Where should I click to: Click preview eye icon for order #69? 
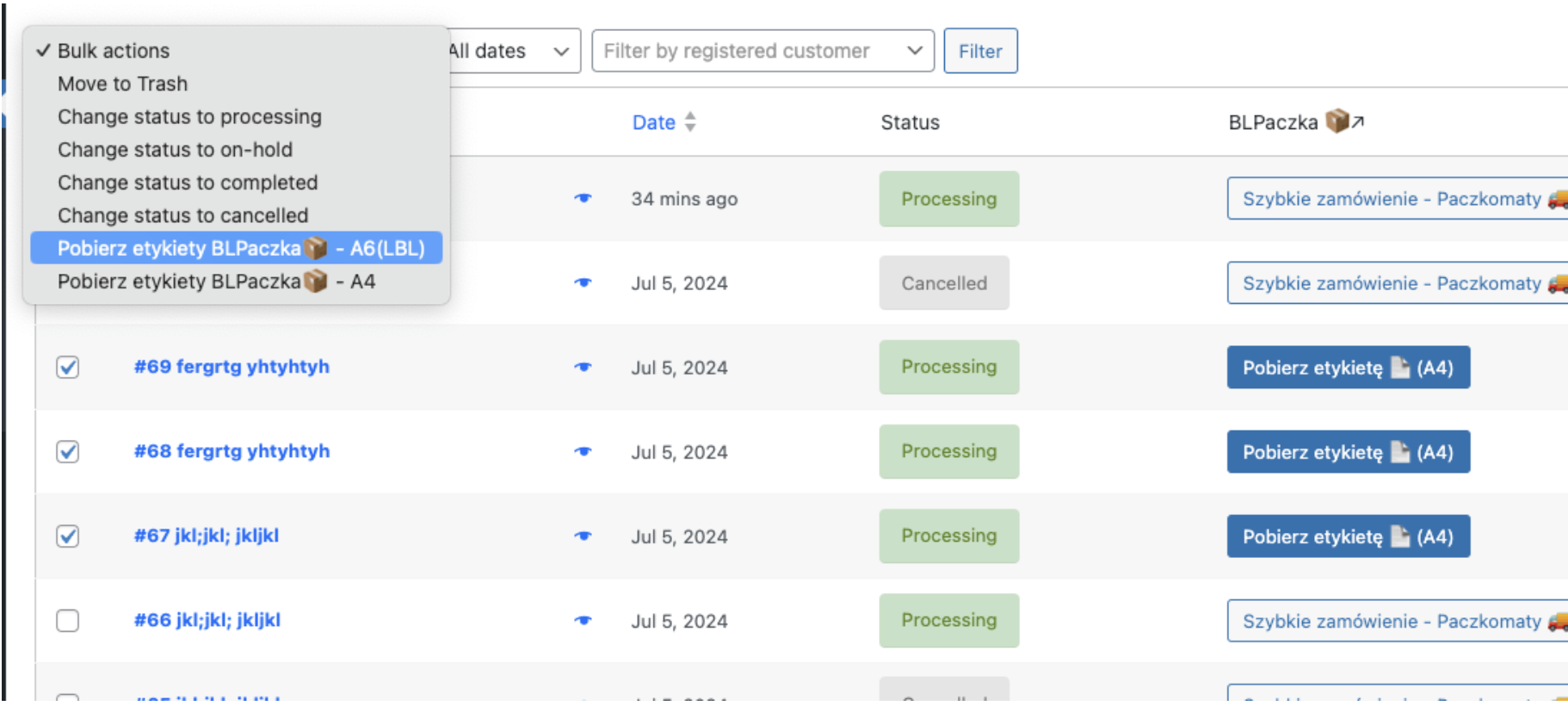(x=583, y=367)
